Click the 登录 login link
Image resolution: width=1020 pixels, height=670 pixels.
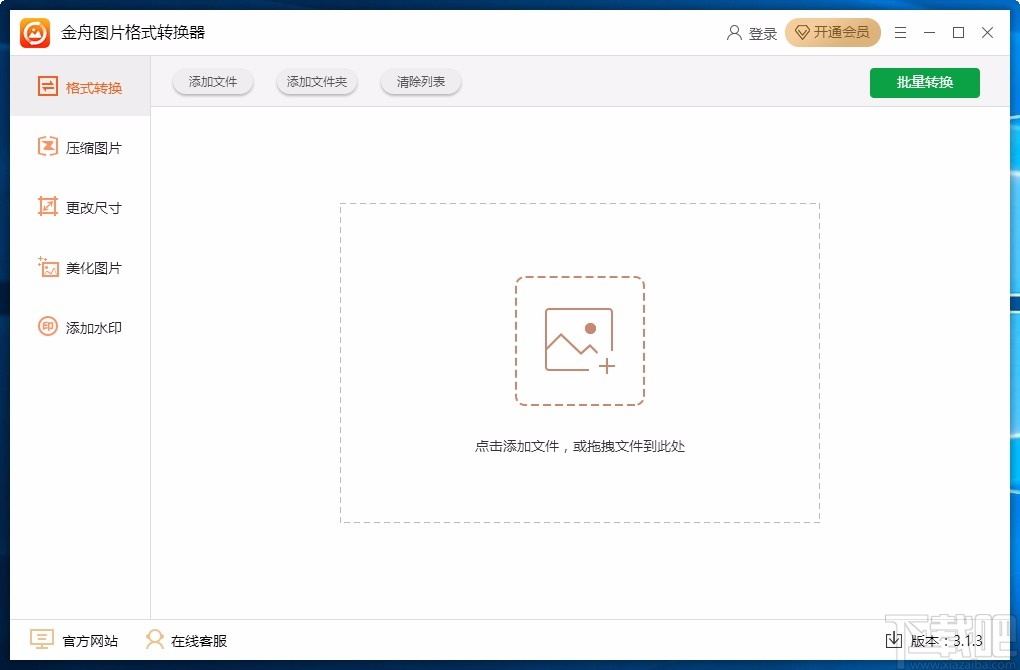tap(763, 32)
